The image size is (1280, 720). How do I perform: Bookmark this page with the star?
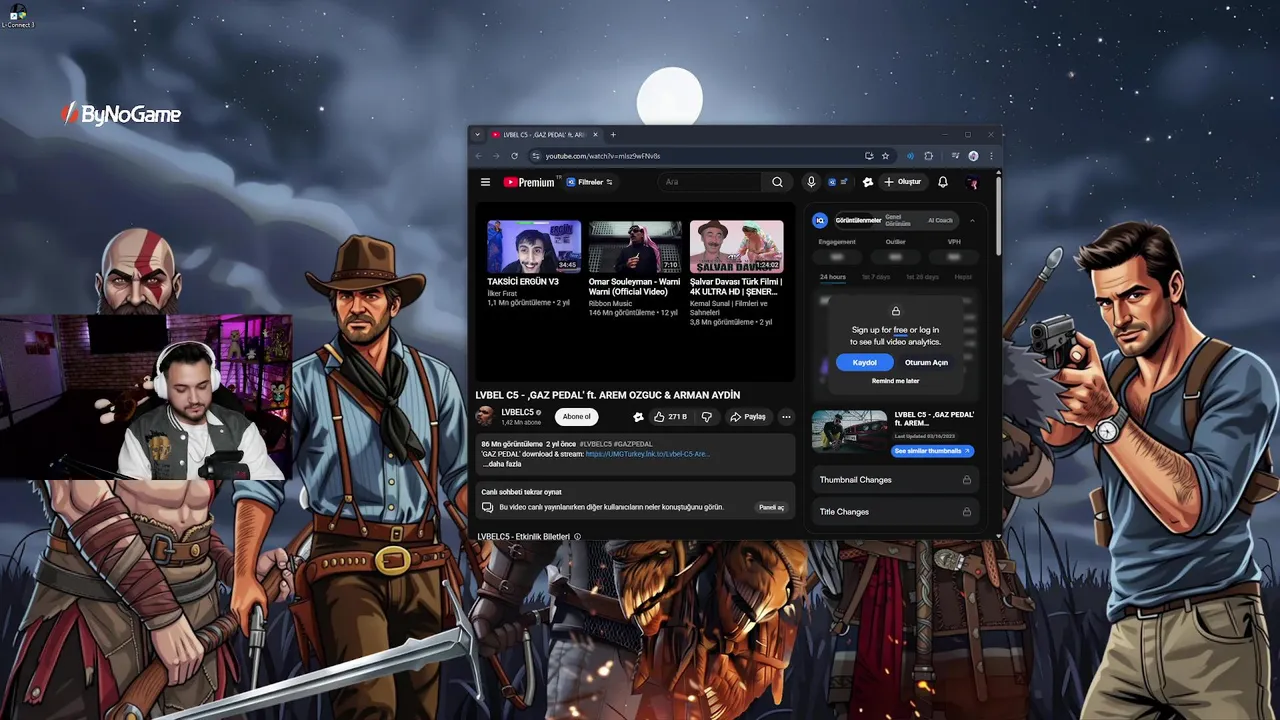coord(885,156)
